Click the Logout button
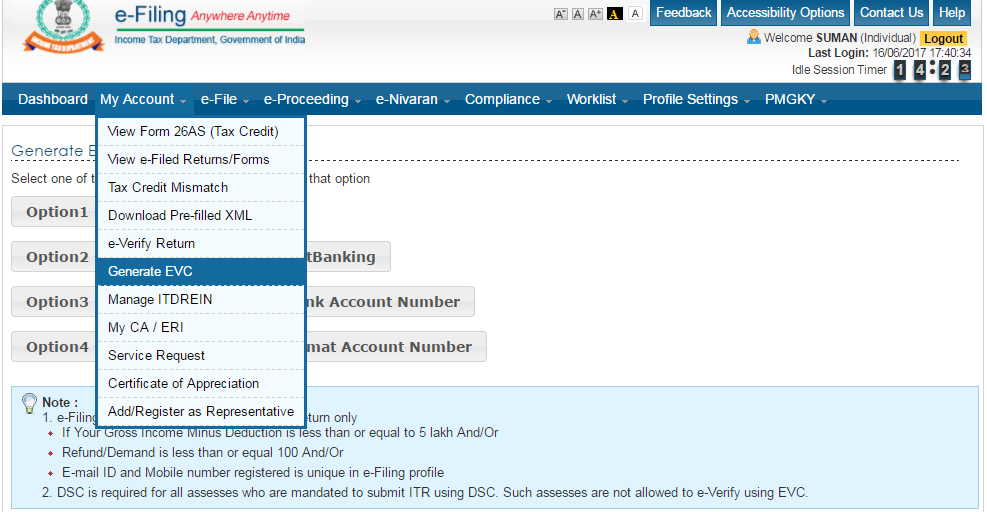 [x=943, y=39]
